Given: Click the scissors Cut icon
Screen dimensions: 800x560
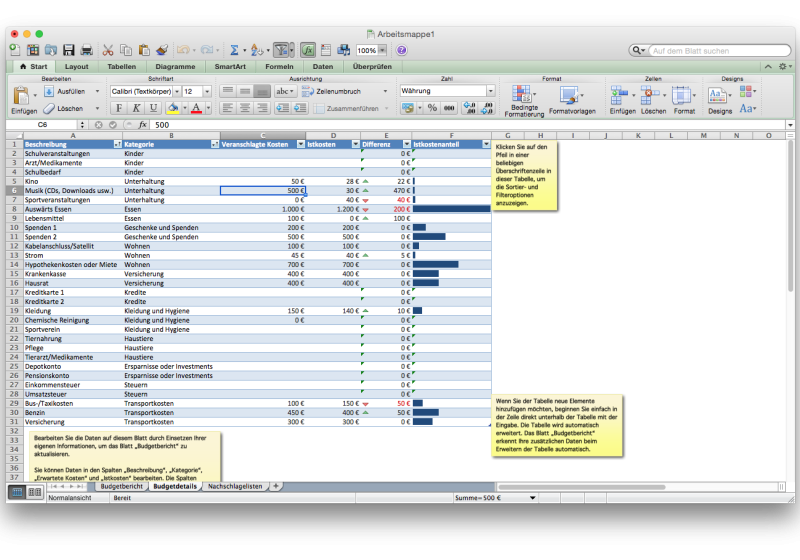Looking at the screenshot, I should tap(109, 50).
